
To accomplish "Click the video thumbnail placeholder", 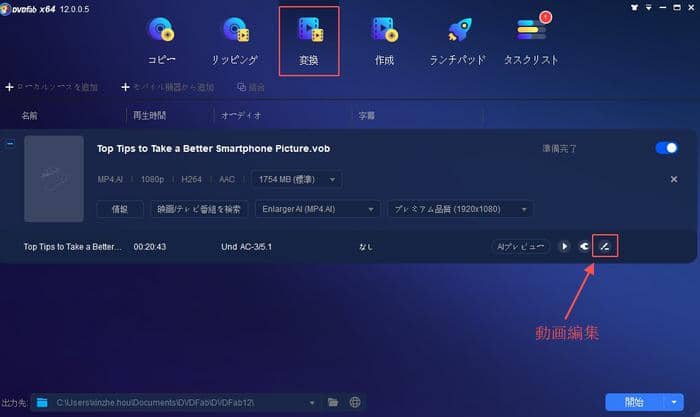I will [54, 179].
